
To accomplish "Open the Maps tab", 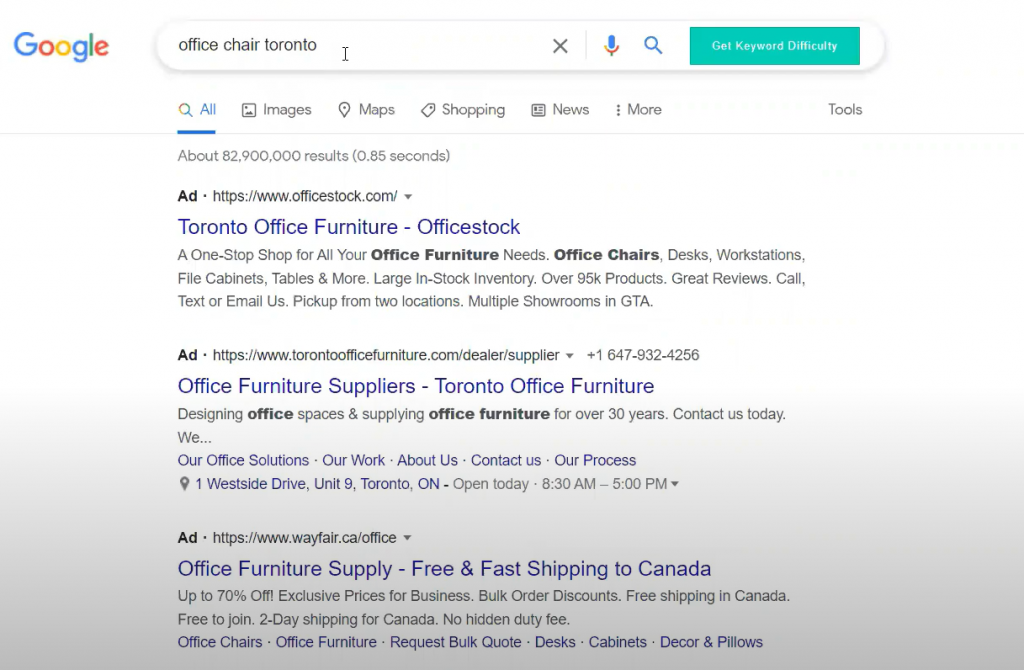I will tap(366, 110).
